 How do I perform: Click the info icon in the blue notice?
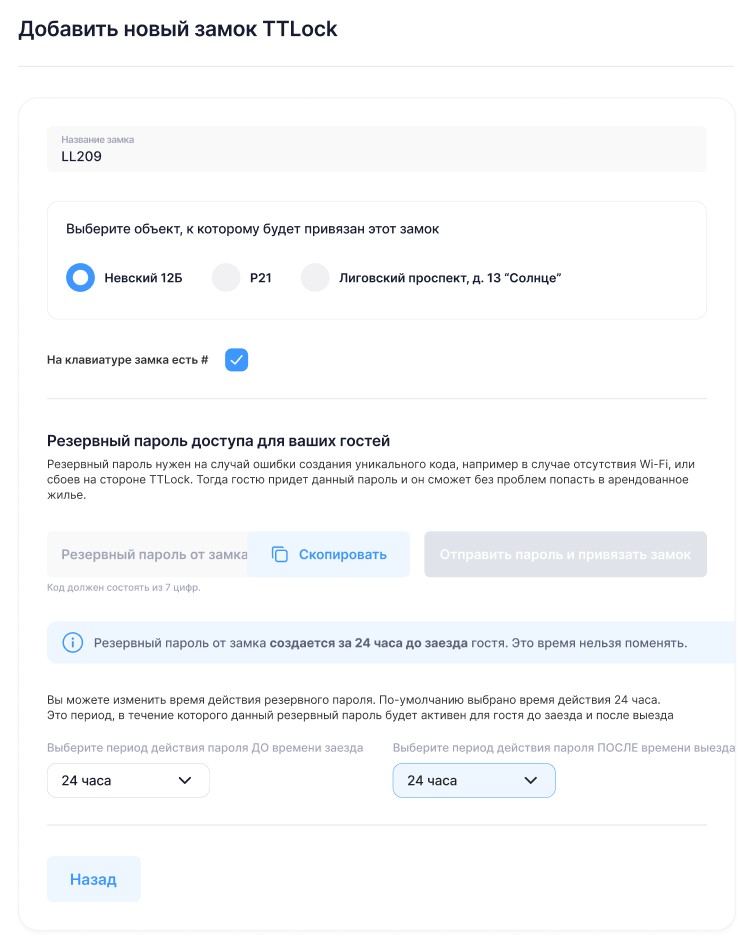point(73,642)
